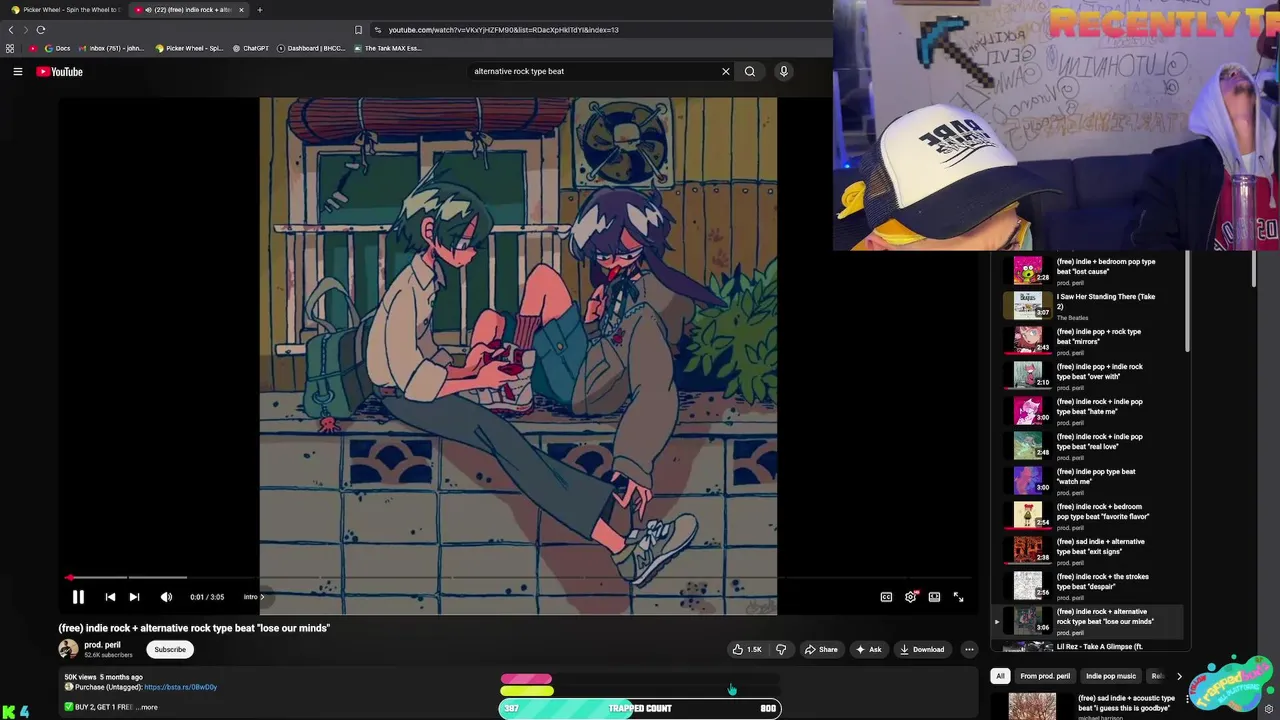
Task: Dislike the video with thumbs down
Action: 781,649
